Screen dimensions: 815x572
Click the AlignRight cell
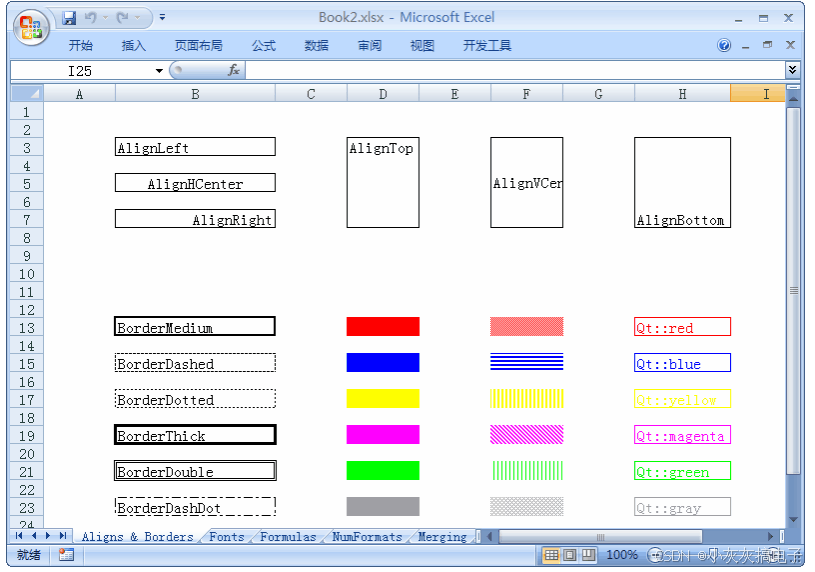(x=195, y=219)
